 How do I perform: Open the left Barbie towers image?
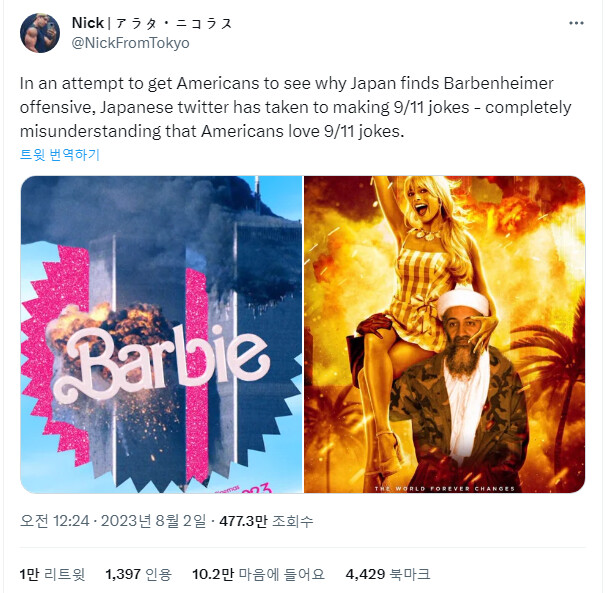point(161,334)
